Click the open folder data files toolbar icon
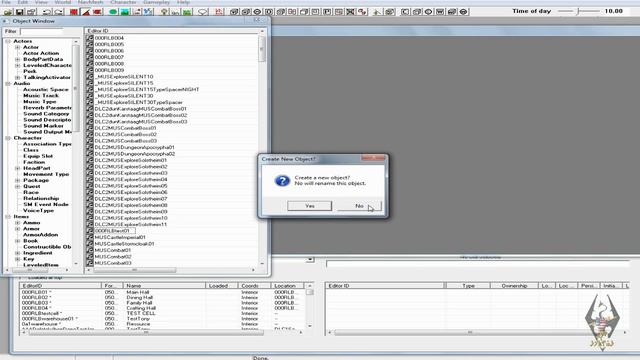This screenshot has width=640, height=360. click(x=8, y=12)
